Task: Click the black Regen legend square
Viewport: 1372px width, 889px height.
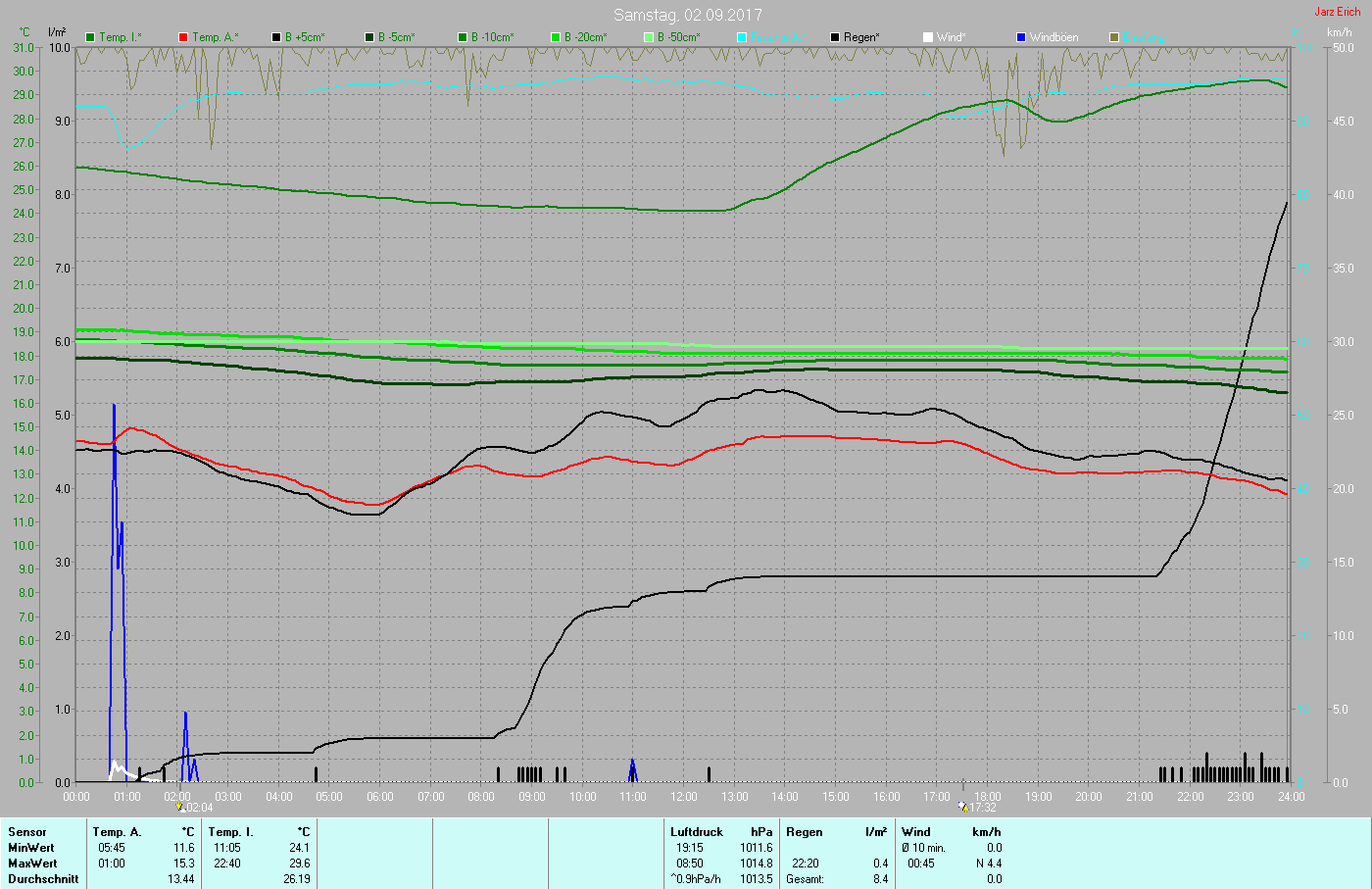Action: click(x=835, y=37)
